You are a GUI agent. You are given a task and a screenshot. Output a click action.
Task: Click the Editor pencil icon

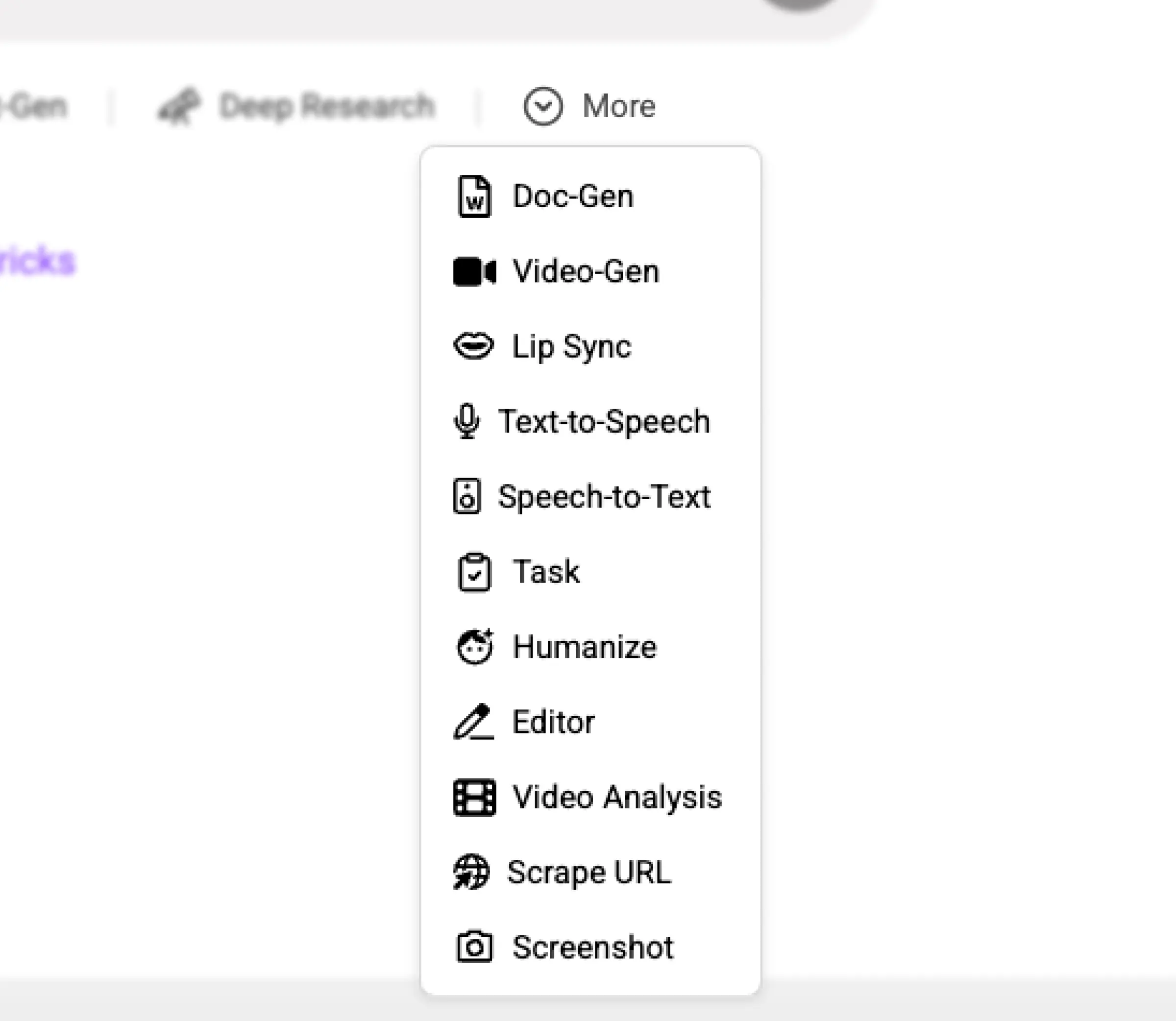pyautogui.click(x=473, y=722)
